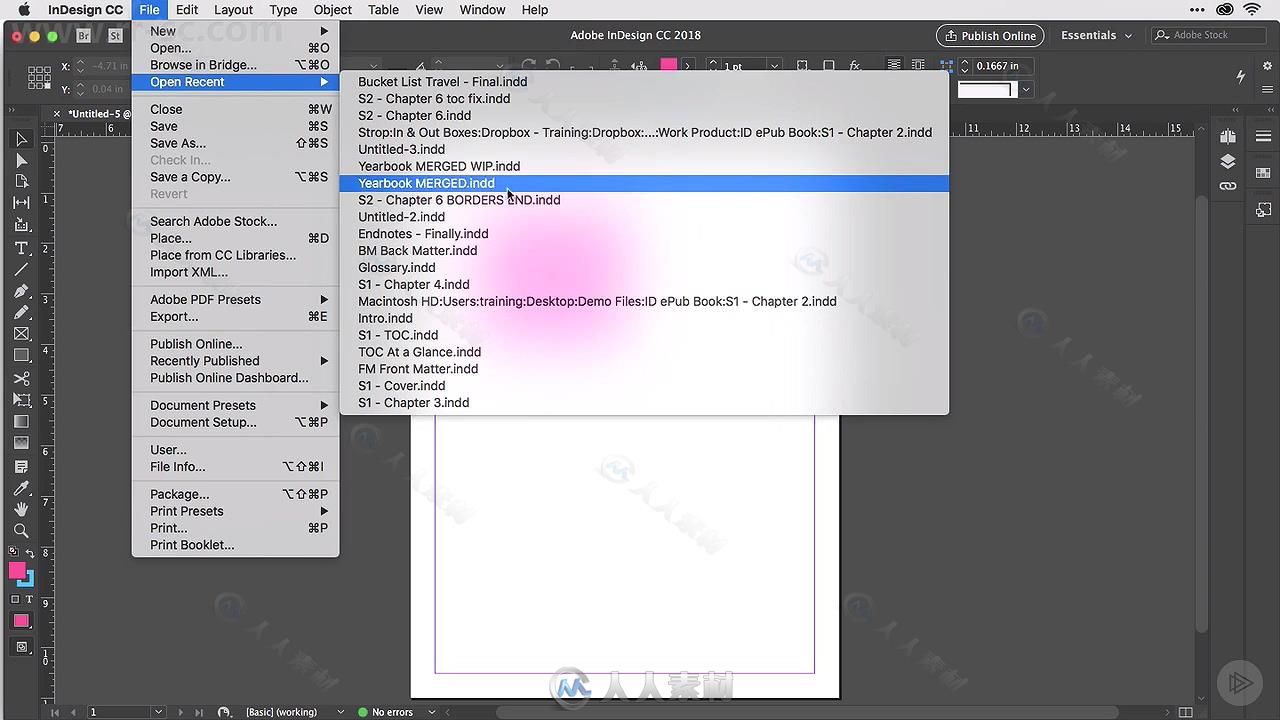Select the Selection tool

21,139
